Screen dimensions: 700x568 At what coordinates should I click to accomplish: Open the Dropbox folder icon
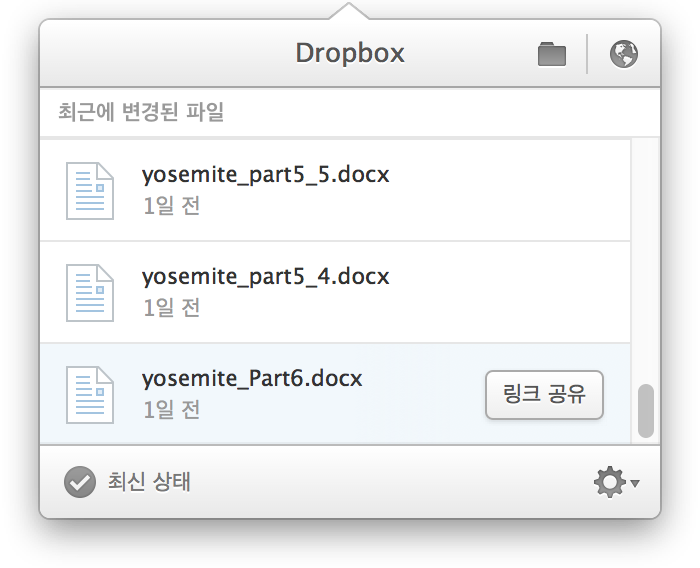(x=552, y=54)
